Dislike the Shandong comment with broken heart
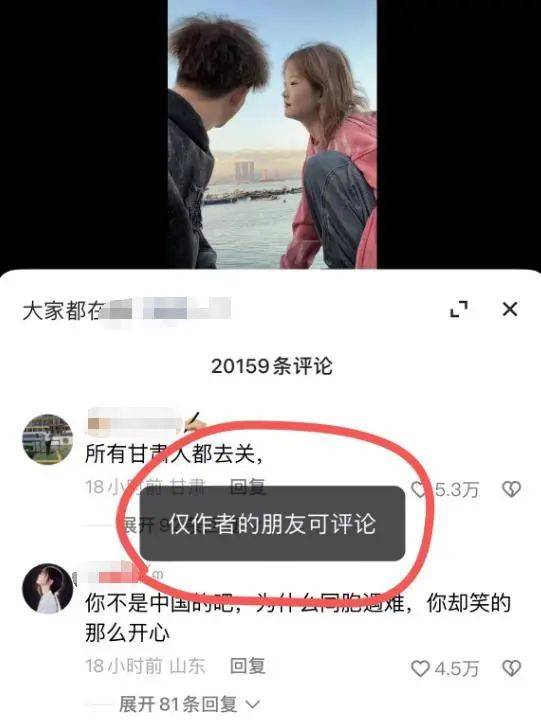 [x=512, y=668]
